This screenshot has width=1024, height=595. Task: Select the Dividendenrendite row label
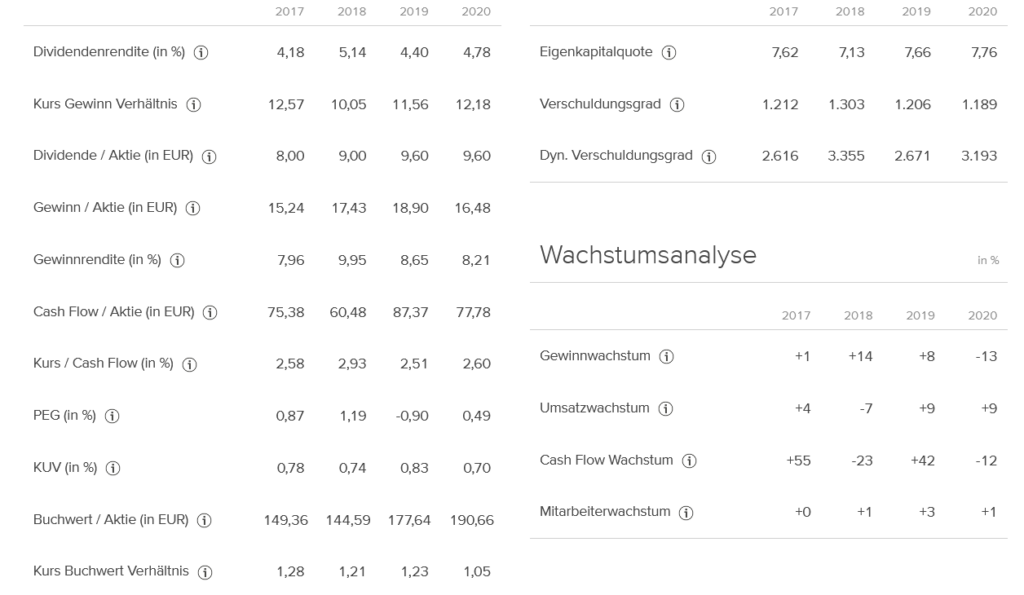(109, 52)
